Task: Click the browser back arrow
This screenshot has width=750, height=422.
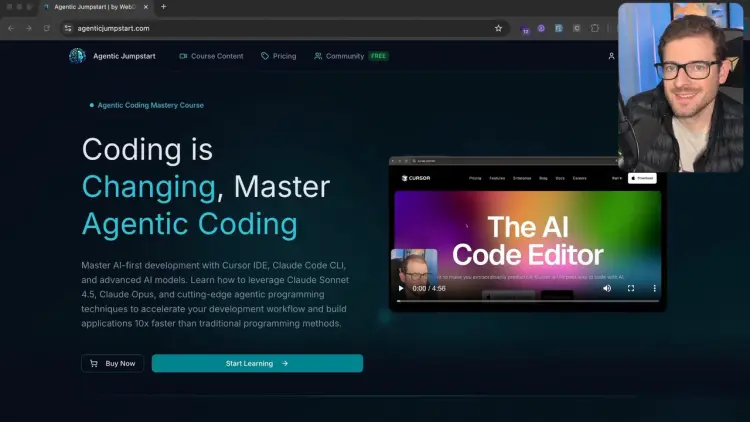Action: pyautogui.click(x=11, y=28)
